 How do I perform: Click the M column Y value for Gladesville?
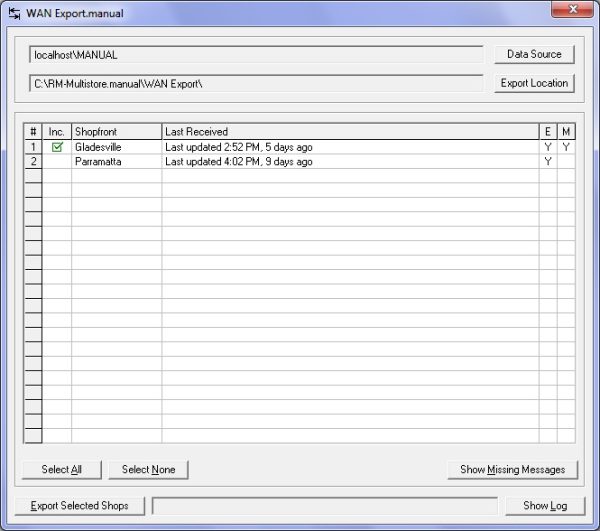pyautogui.click(x=566, y=147)
